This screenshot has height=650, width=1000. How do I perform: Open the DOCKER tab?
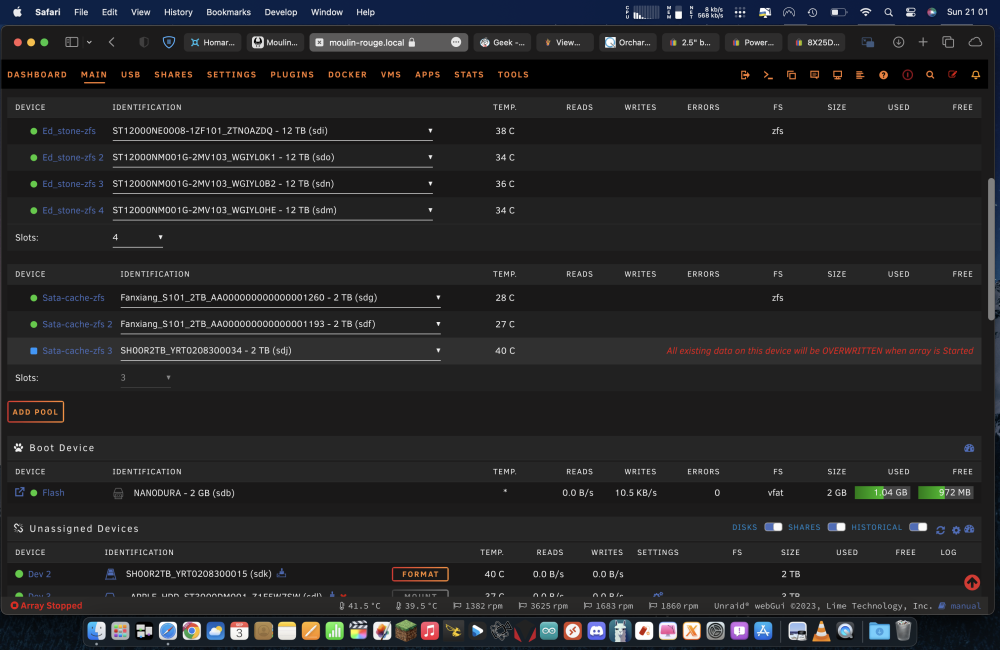(x=348, y=75)
